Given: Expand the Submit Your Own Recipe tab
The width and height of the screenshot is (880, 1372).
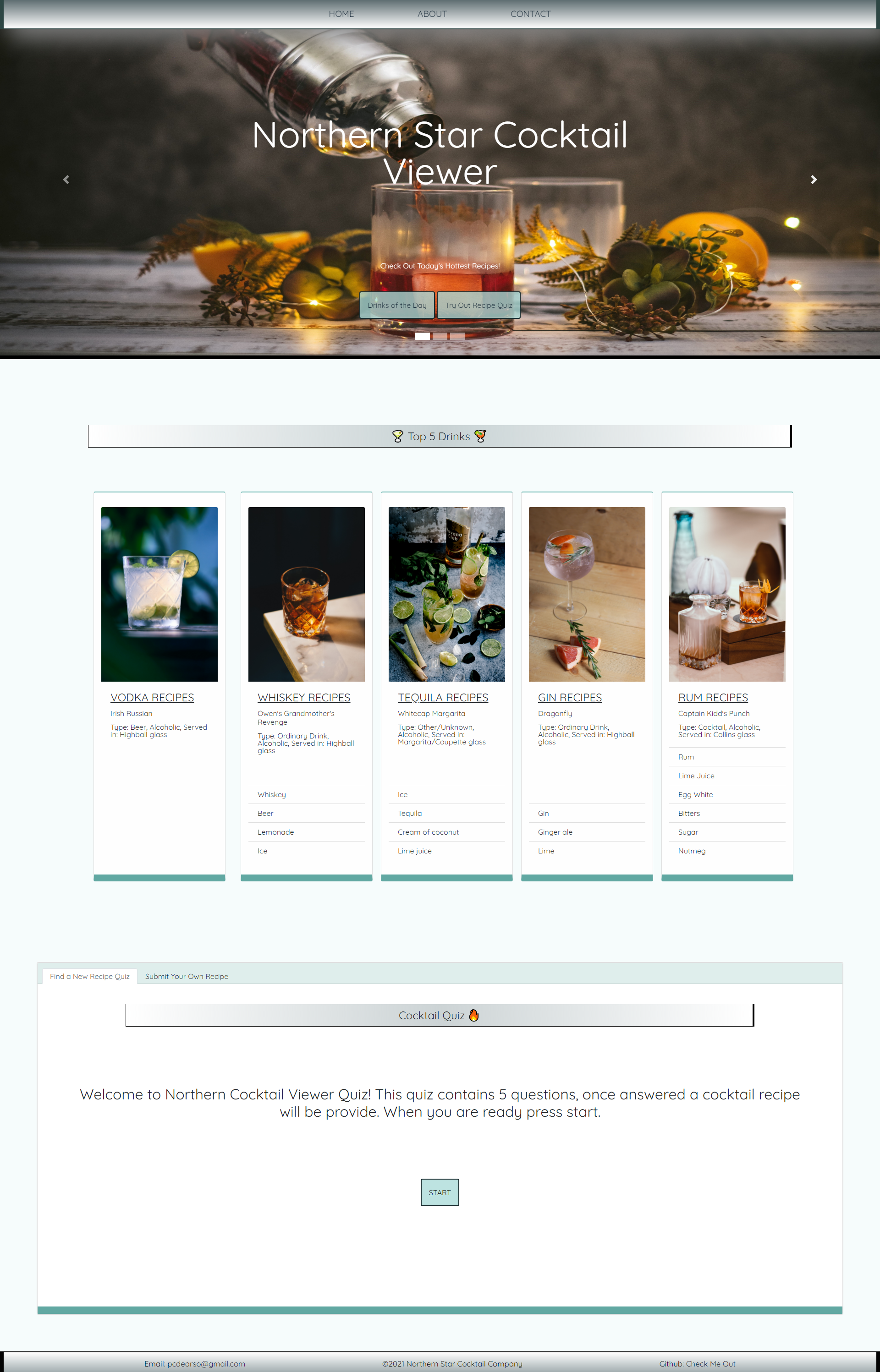Looking at the screenshot, I should 186,976.
